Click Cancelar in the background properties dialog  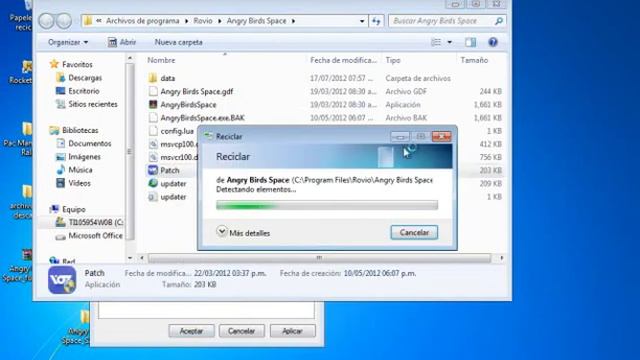pos(242,331)
